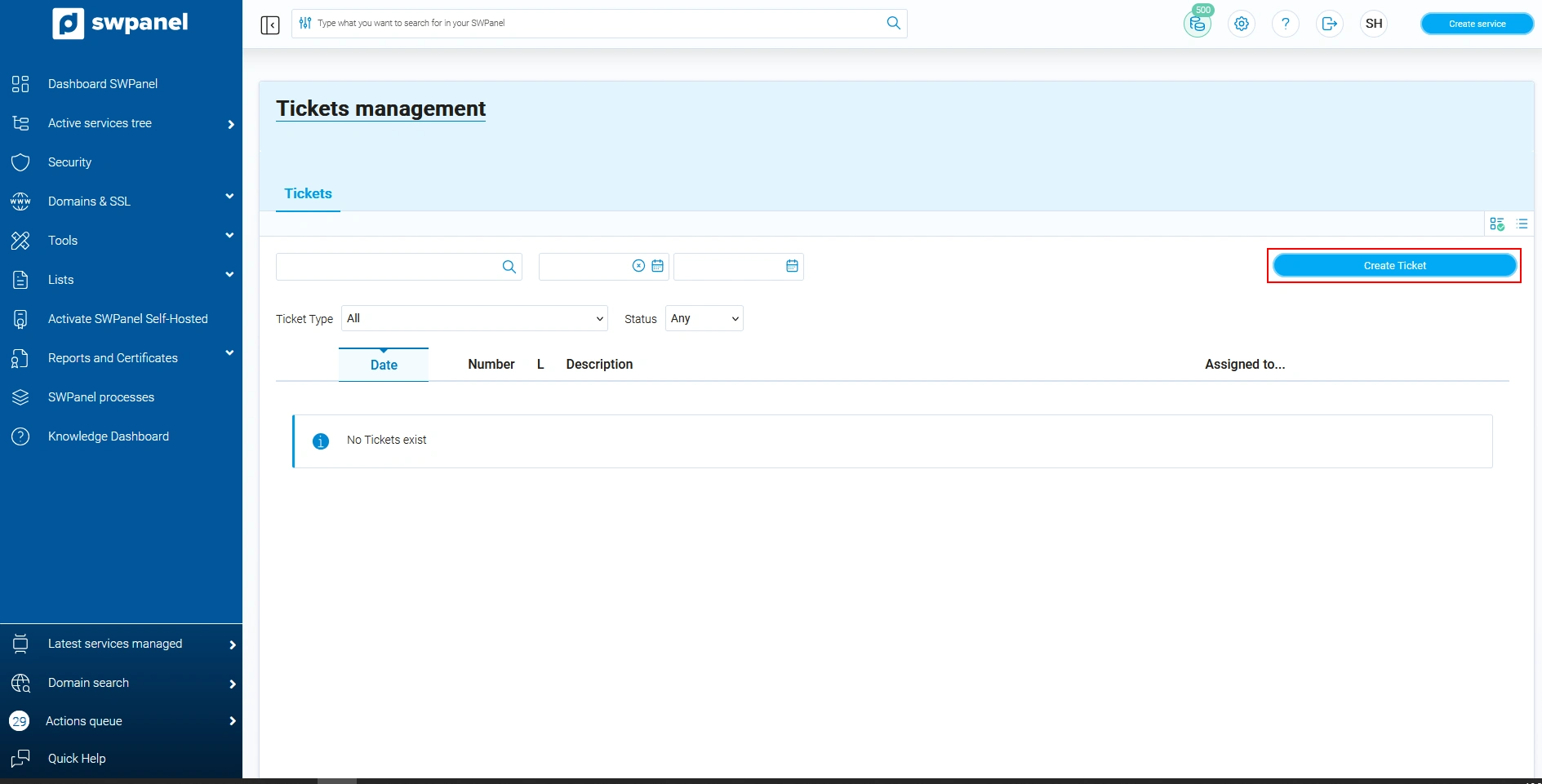1542x784 pixels.
Task: Select the Tickets tab
Action: click(x=308, y=194)
